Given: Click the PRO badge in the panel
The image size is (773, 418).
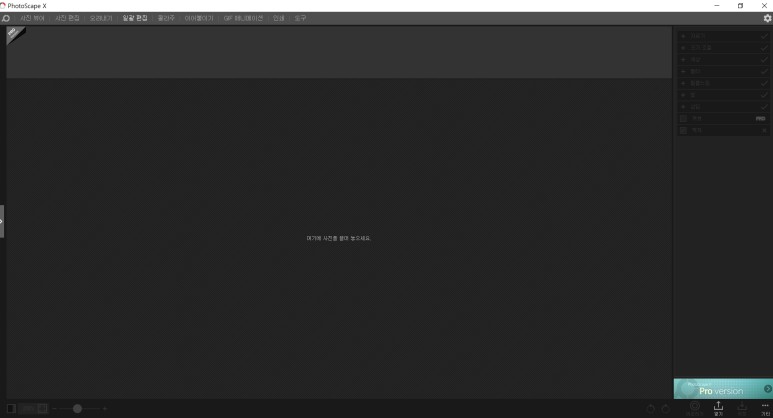Looking at the screenshot, I should pos(760,118).
